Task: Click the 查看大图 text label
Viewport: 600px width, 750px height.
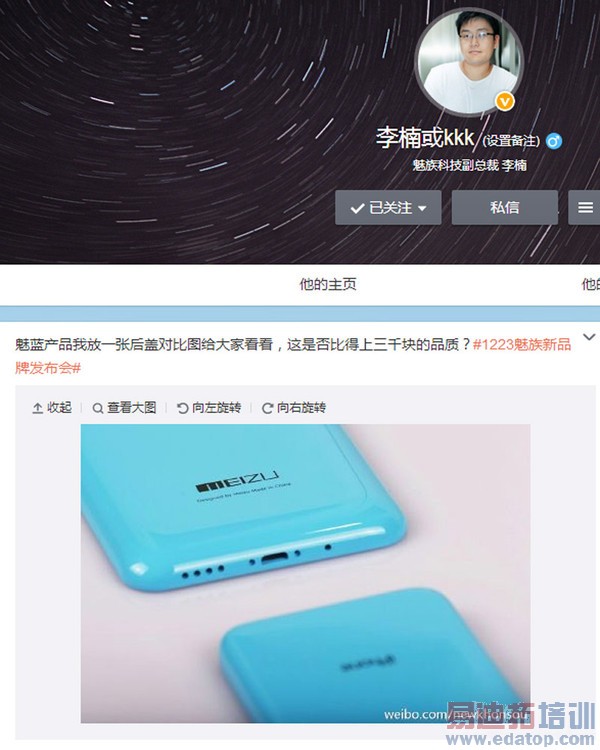Action: click(x=132, y=408)
